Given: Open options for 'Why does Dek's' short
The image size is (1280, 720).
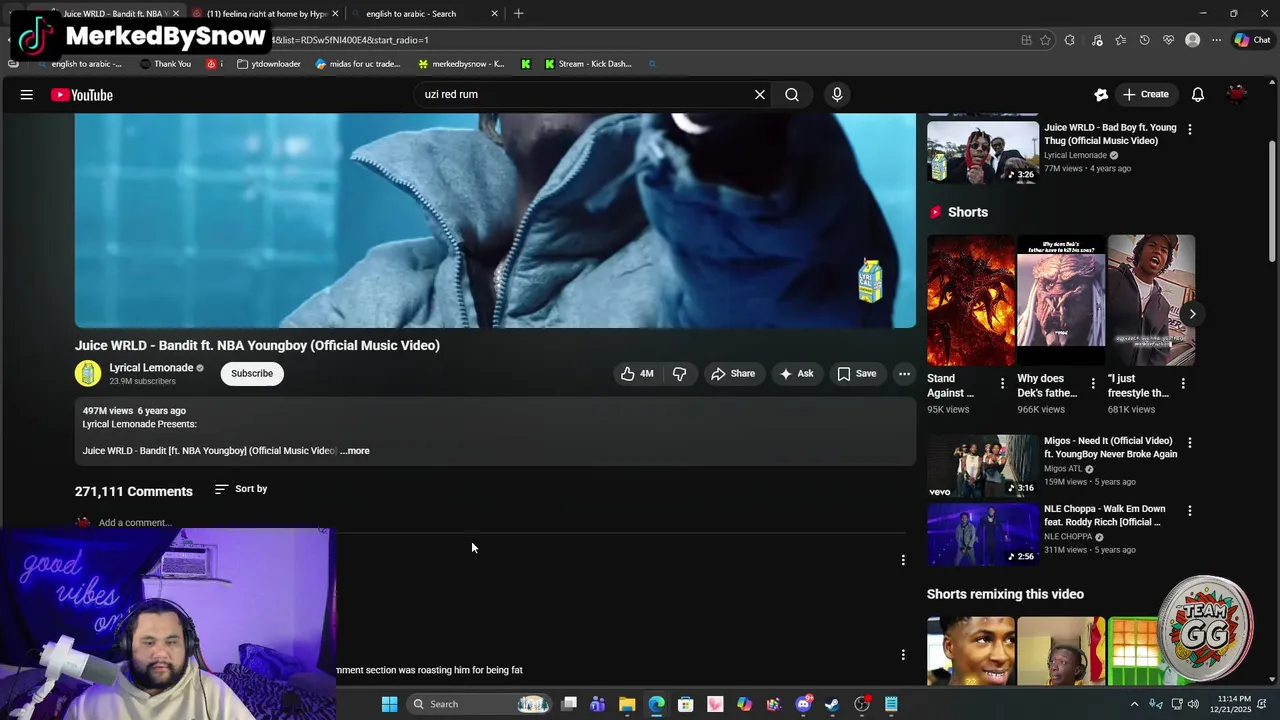Looking at the screenshot, I should [x=1093, y=383].
